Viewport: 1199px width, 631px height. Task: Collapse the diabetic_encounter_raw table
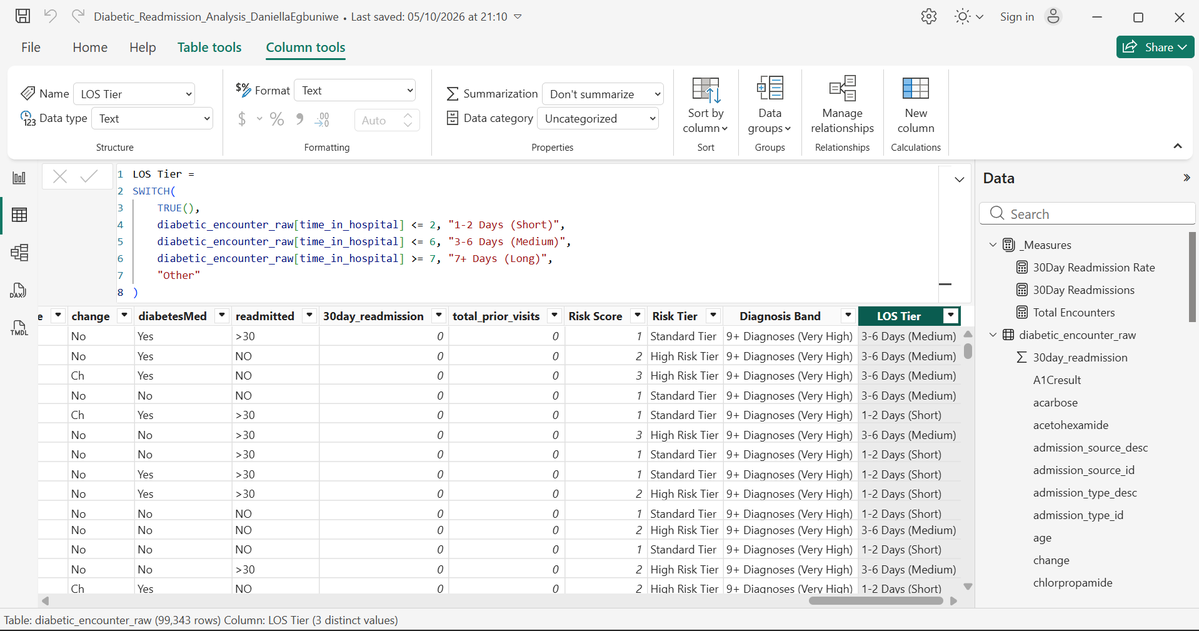(x=993, y=335)
